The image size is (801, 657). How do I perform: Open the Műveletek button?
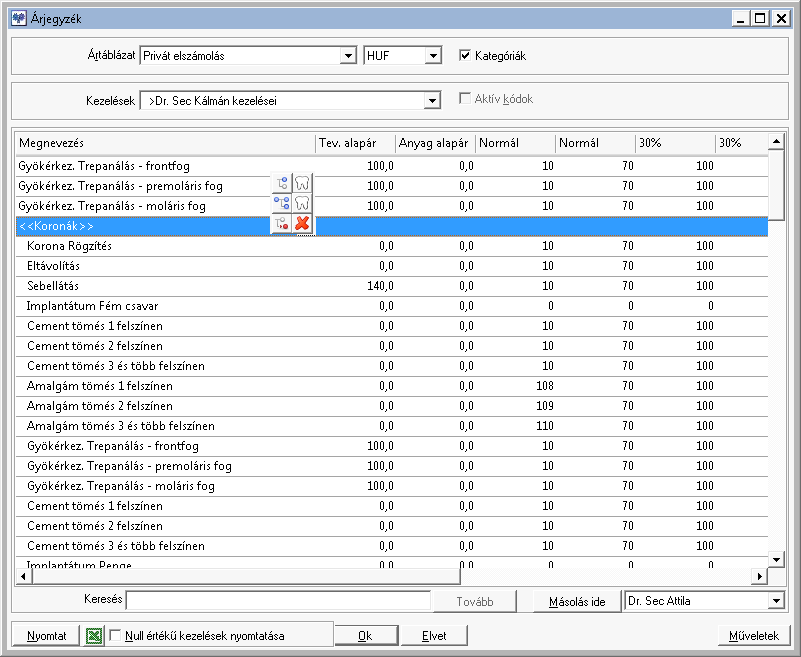[753, 636]
